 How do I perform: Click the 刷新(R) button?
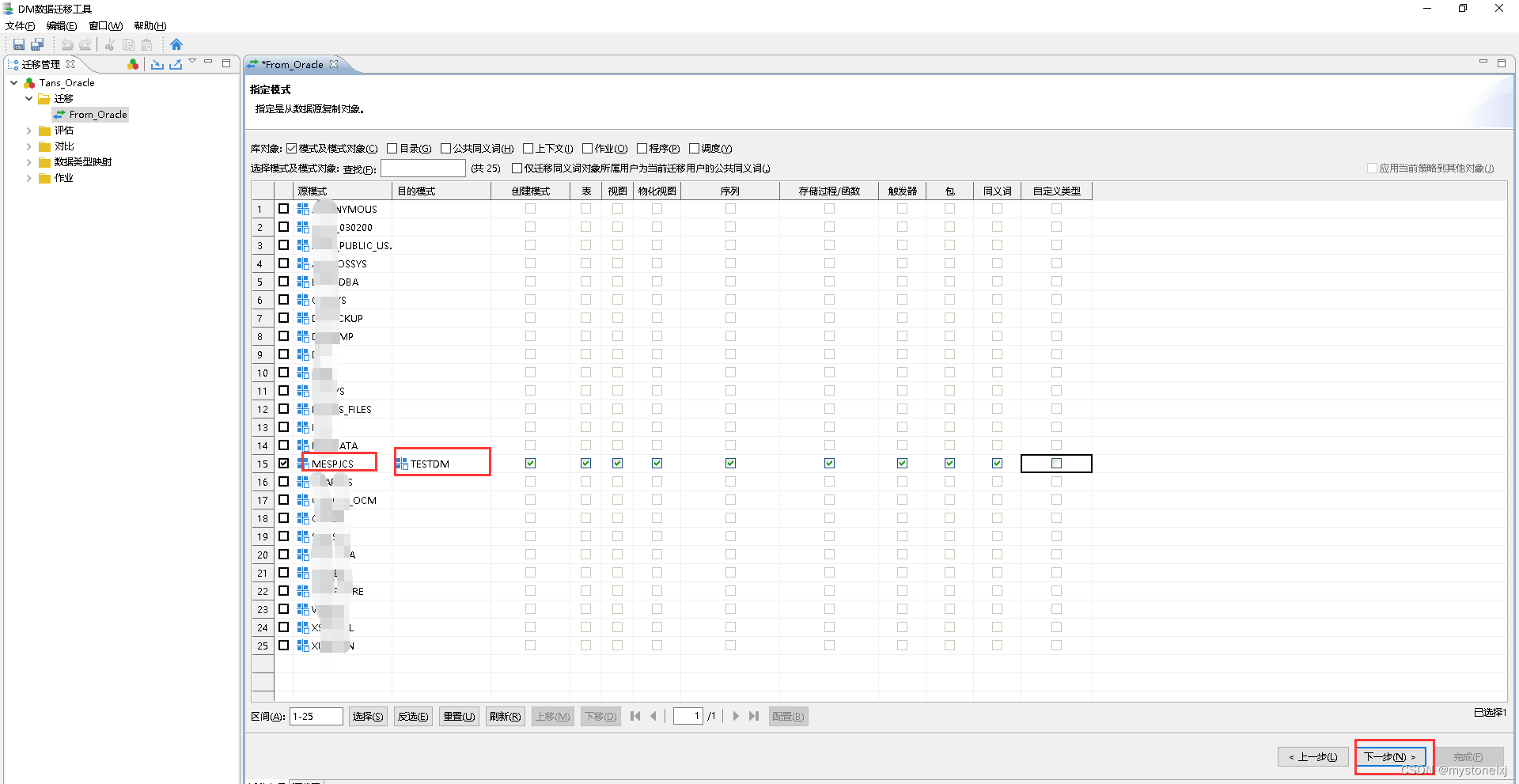(x=505, y=716)
